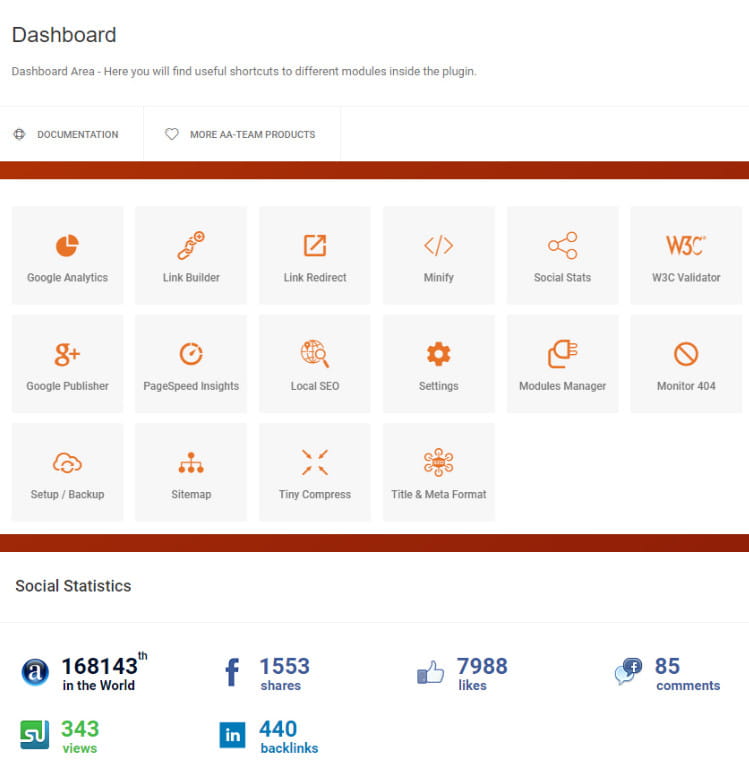Click the "comments" caption text
749x782 pixels.
point(688,686)
